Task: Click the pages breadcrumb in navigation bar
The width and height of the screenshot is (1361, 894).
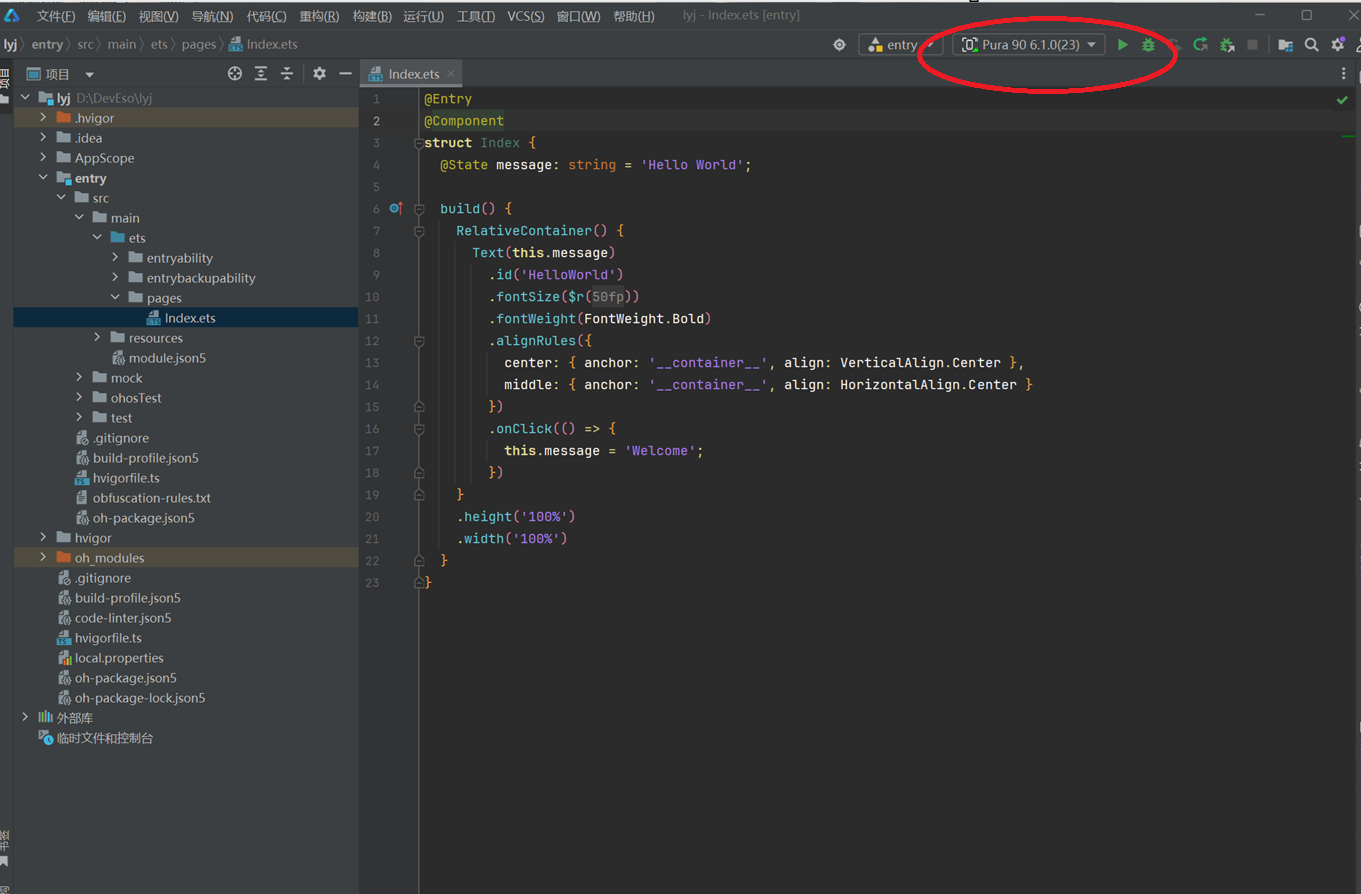Action: pyautogui.click(x=198, y=45)
